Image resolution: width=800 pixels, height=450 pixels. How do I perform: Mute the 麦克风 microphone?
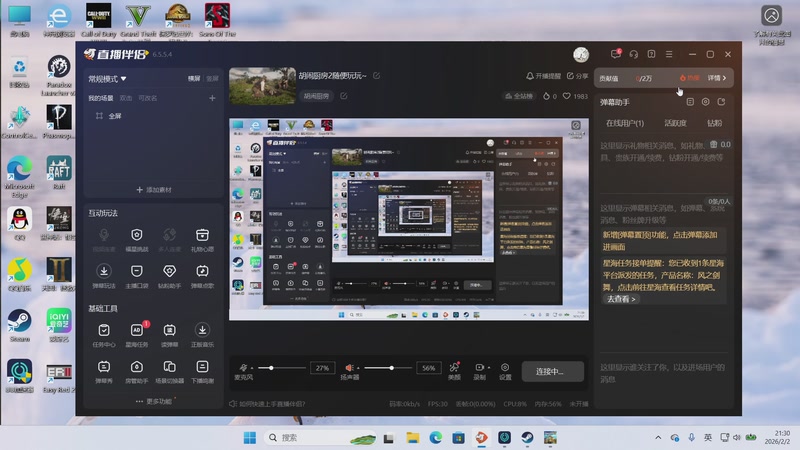coord(243,367)
